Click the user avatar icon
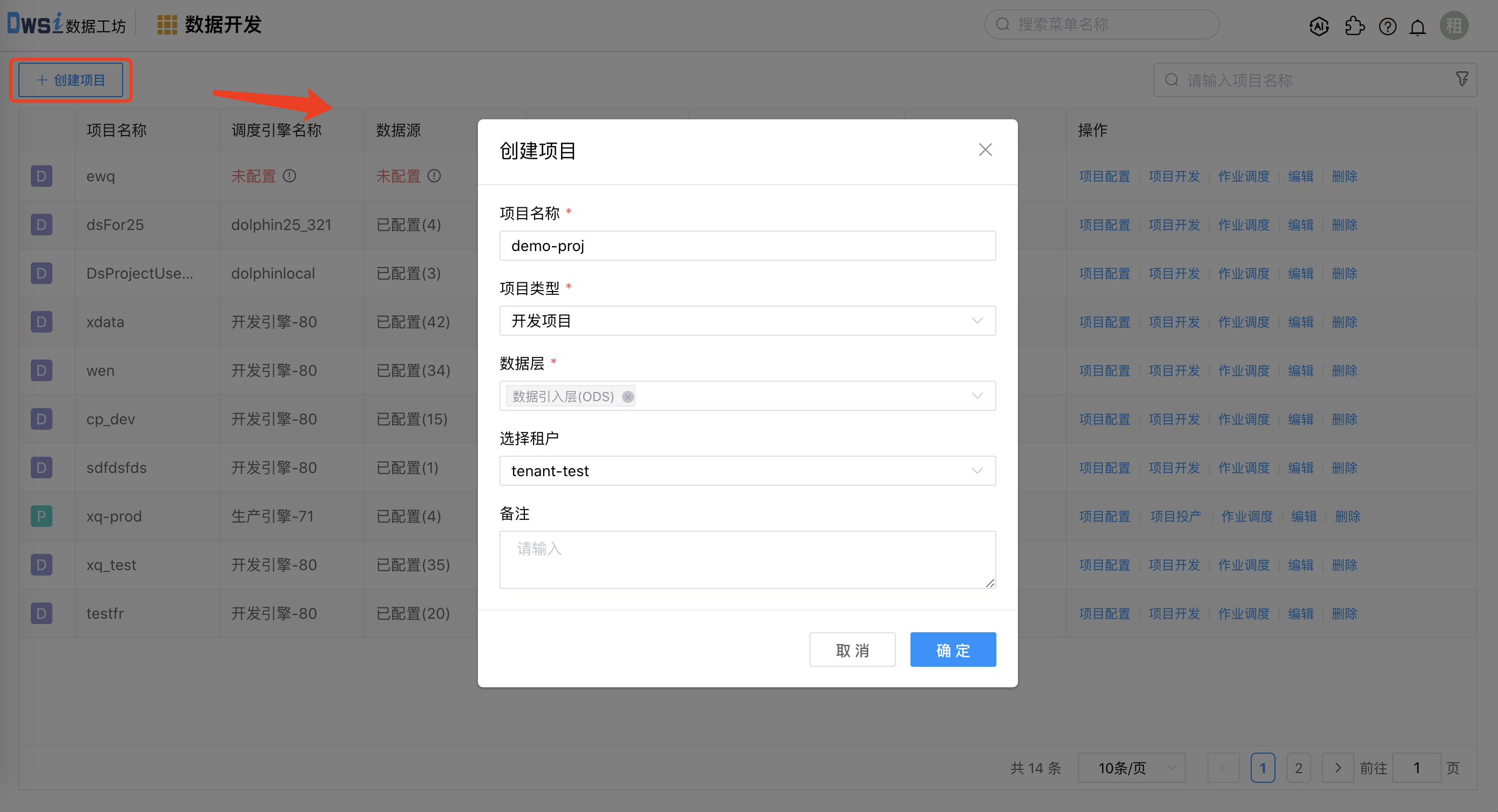The width and height of the screenshot is (1498, 812). pyautogui.click(x=1454, y=25)
